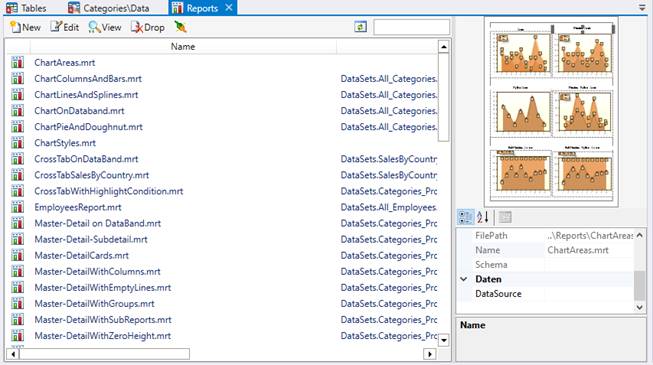The image size is (653, 365).
Task: Click the refresh icon beside search box
Action: click(x=360, y=27)
